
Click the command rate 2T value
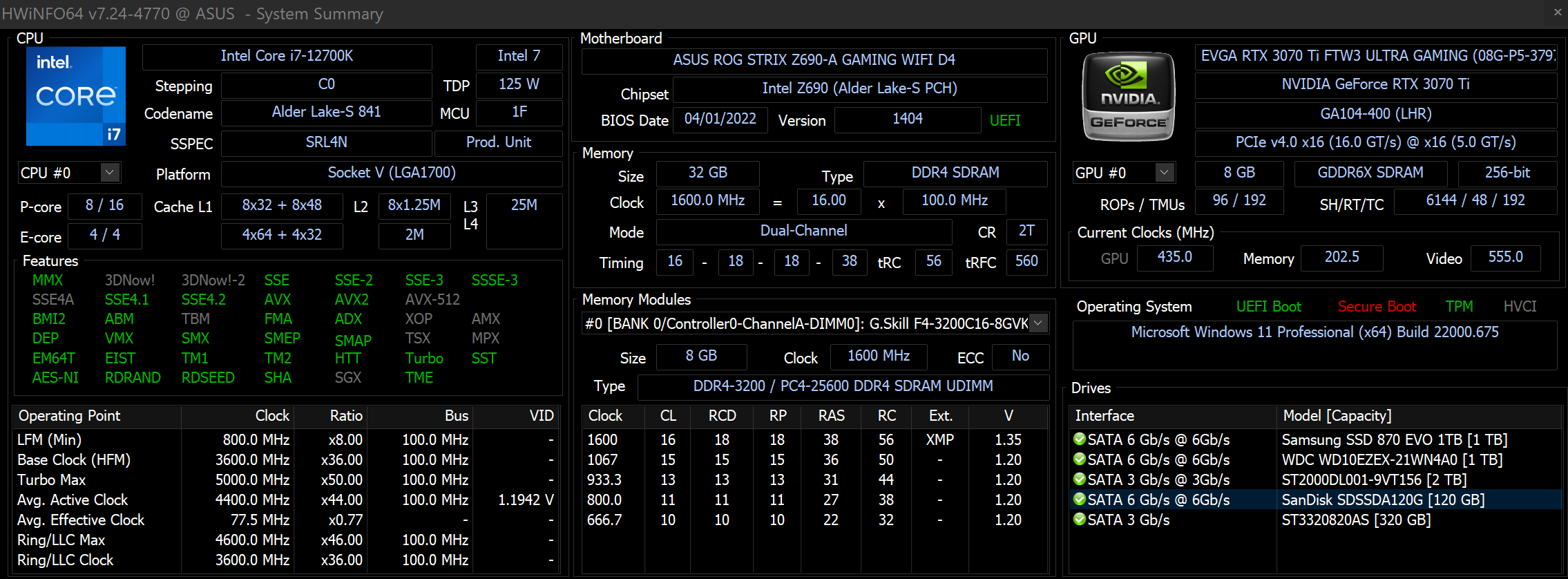click(x=1026, y=231)
